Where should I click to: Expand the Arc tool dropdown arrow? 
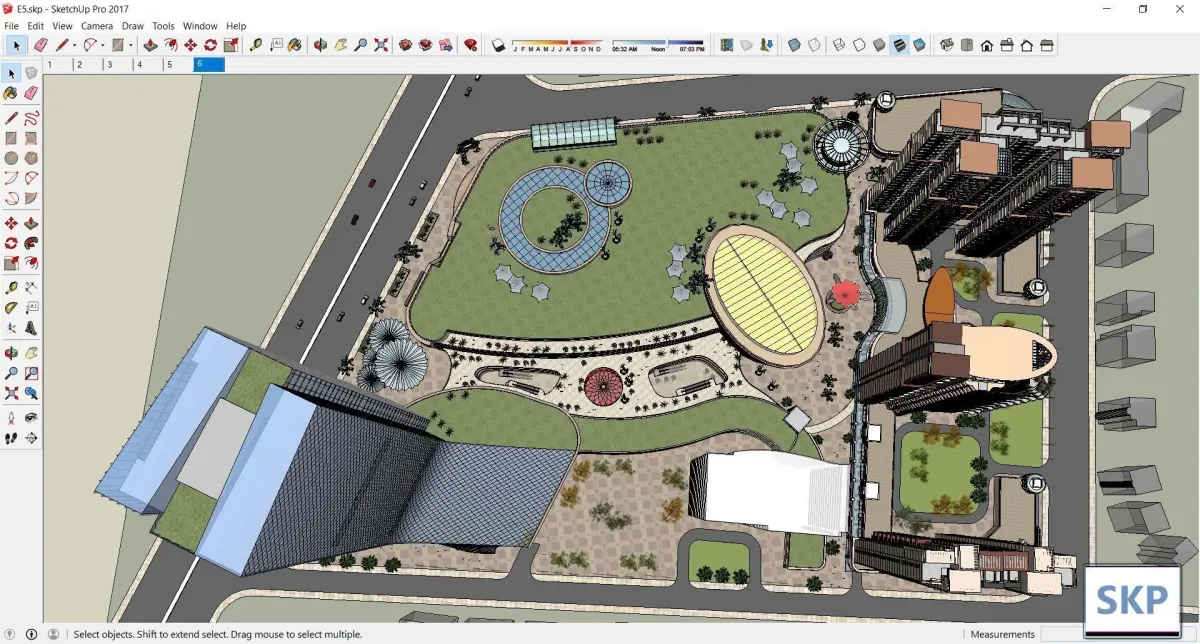pyautogui.click(x=102, y=45)
